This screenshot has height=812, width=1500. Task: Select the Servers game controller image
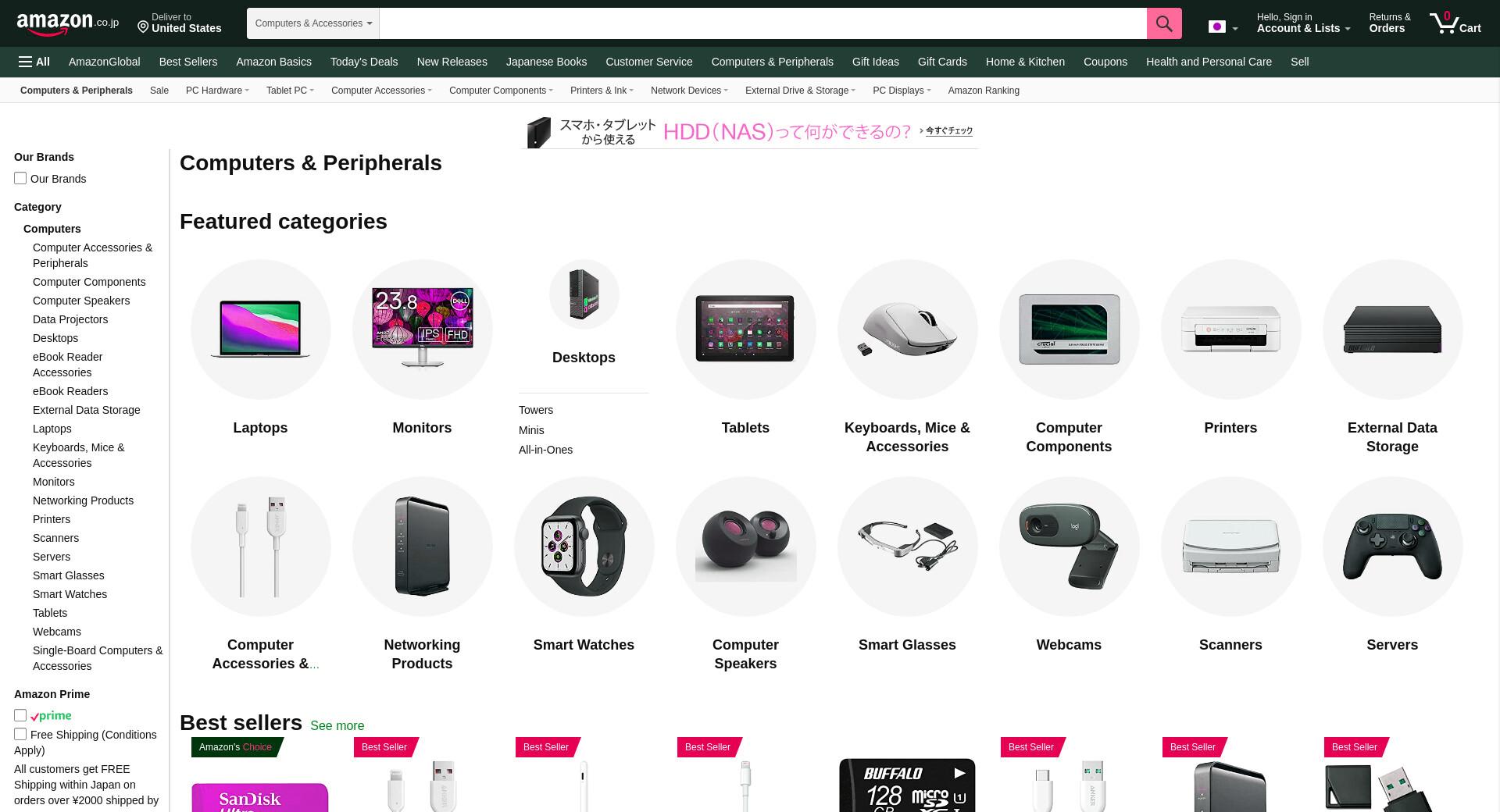[x=1392, y=547]
